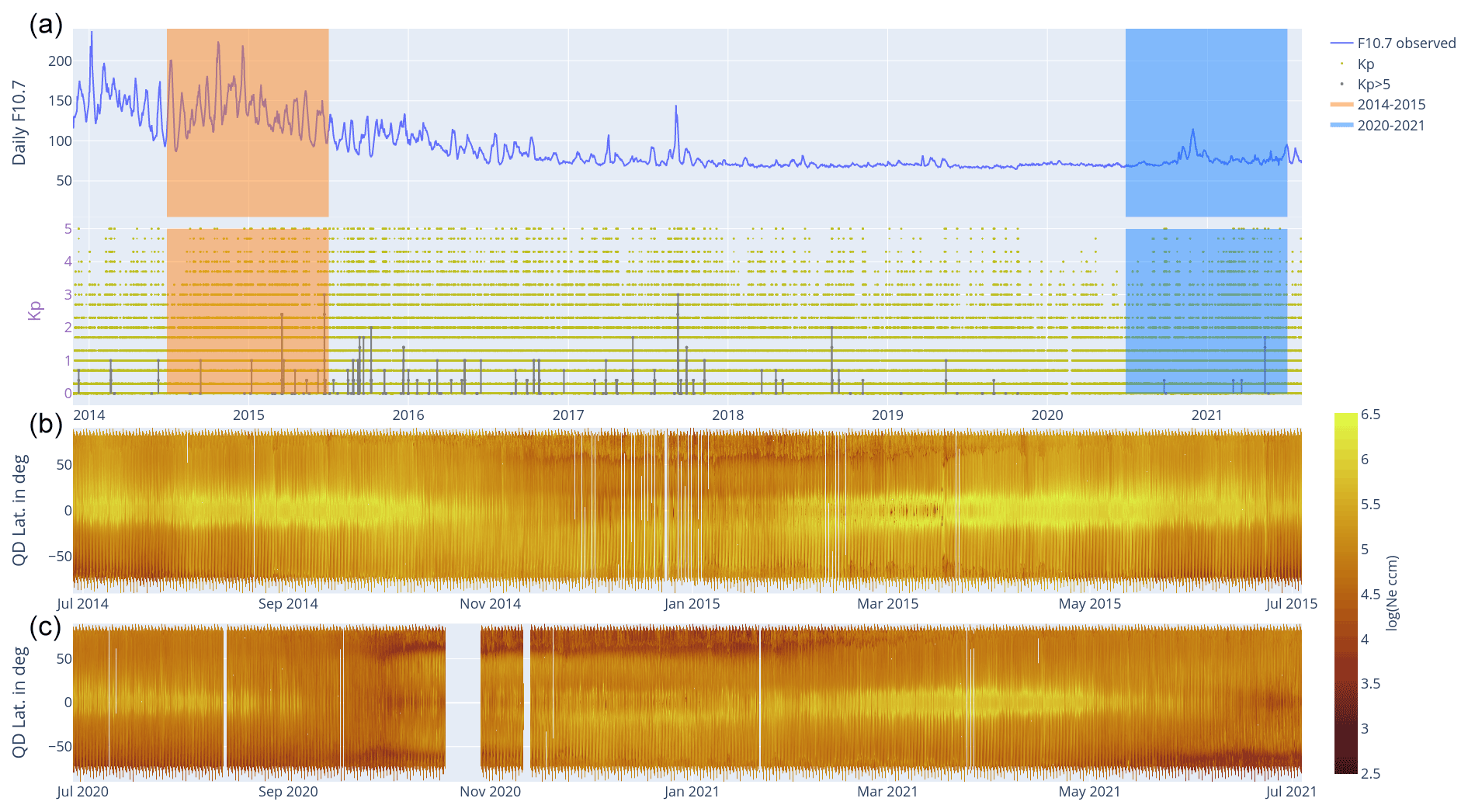Toggle the 2014-2015 legend entry
Screen dimensions: 1468x812
pos(1391,105)
